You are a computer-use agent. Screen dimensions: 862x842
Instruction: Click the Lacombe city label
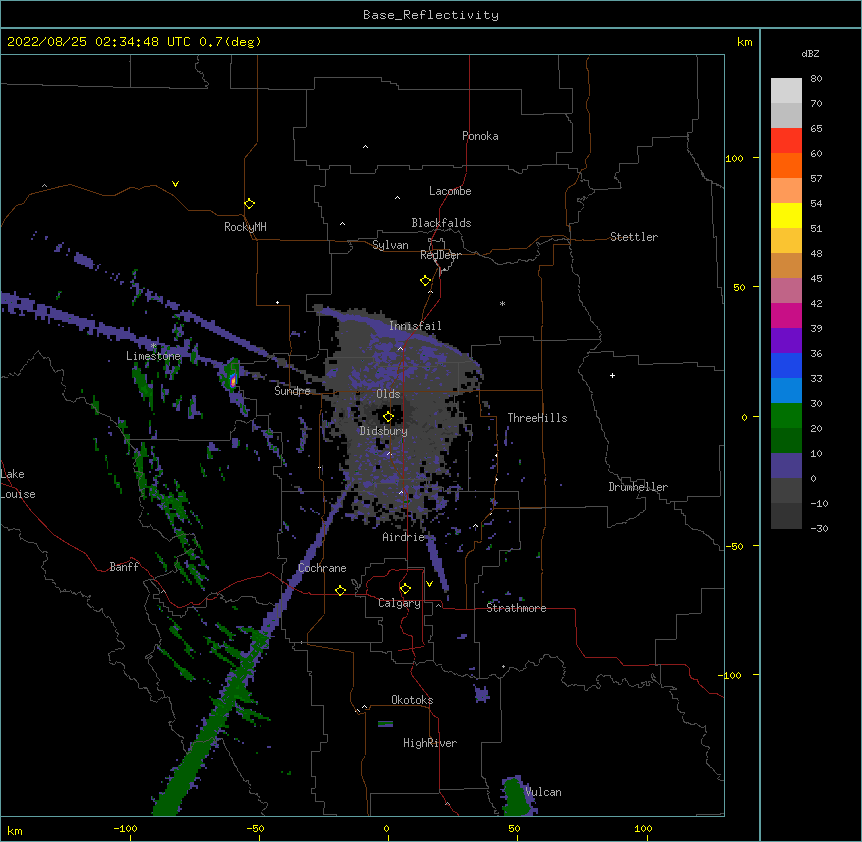tap(450, 191)
